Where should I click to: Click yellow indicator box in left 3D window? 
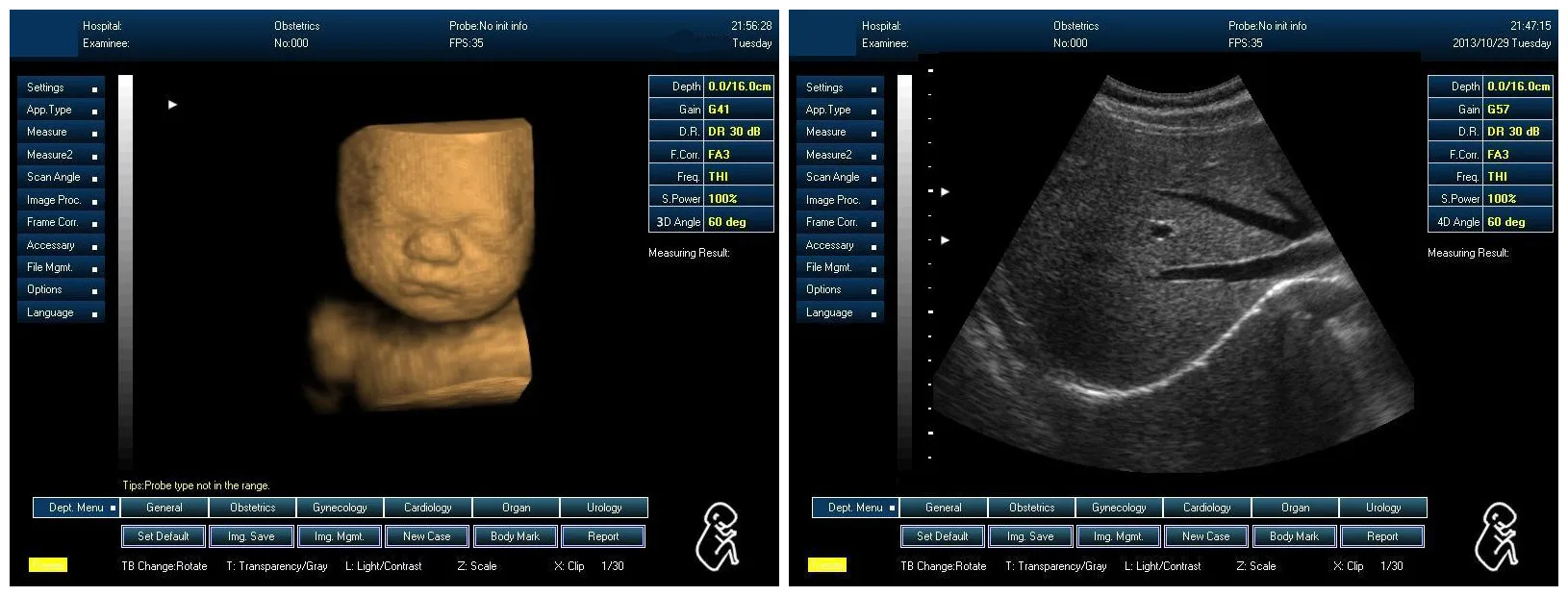click(48, 565)
